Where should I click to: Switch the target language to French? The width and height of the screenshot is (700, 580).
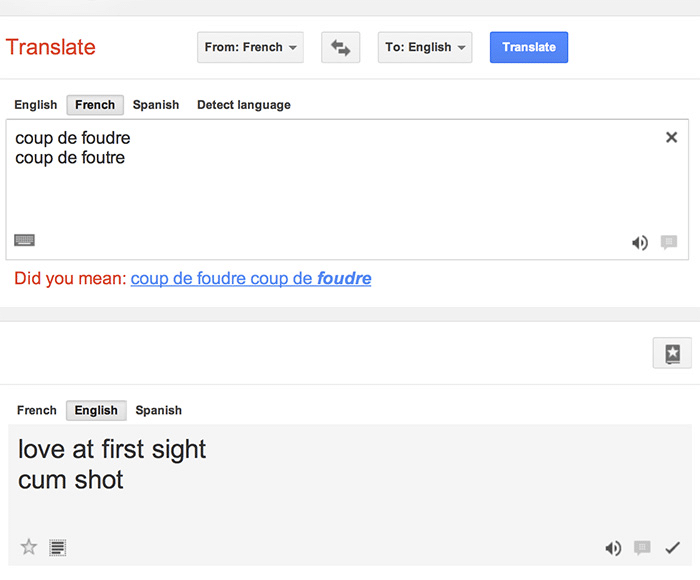click(x=37, y=410)
